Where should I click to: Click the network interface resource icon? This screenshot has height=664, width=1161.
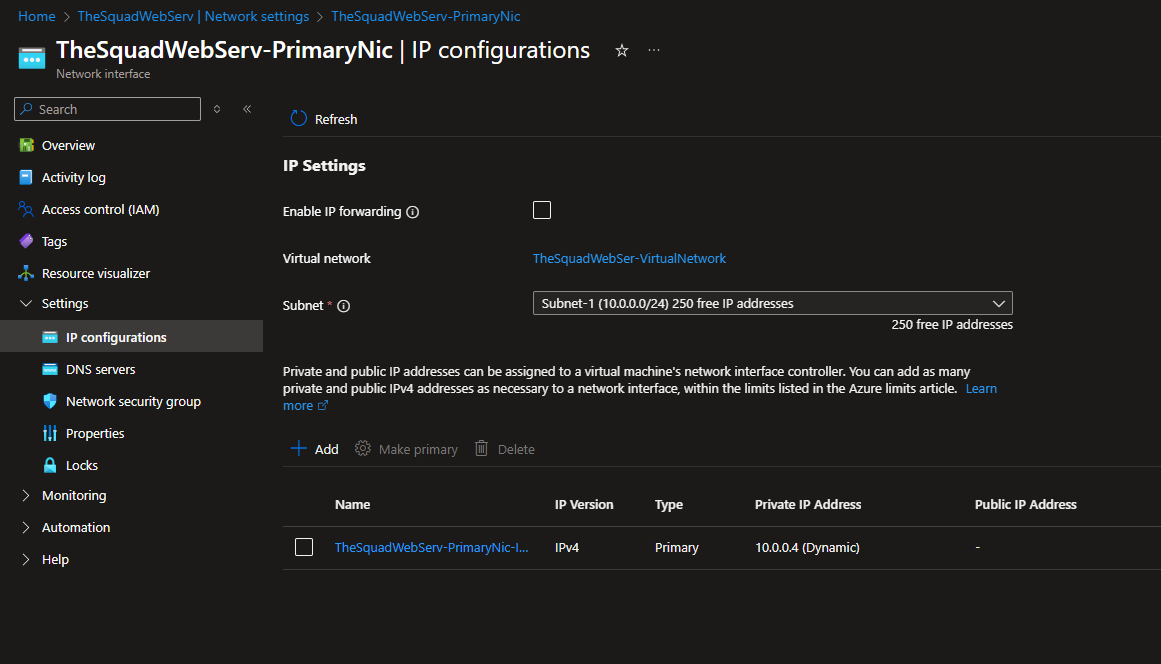(32, 58)
